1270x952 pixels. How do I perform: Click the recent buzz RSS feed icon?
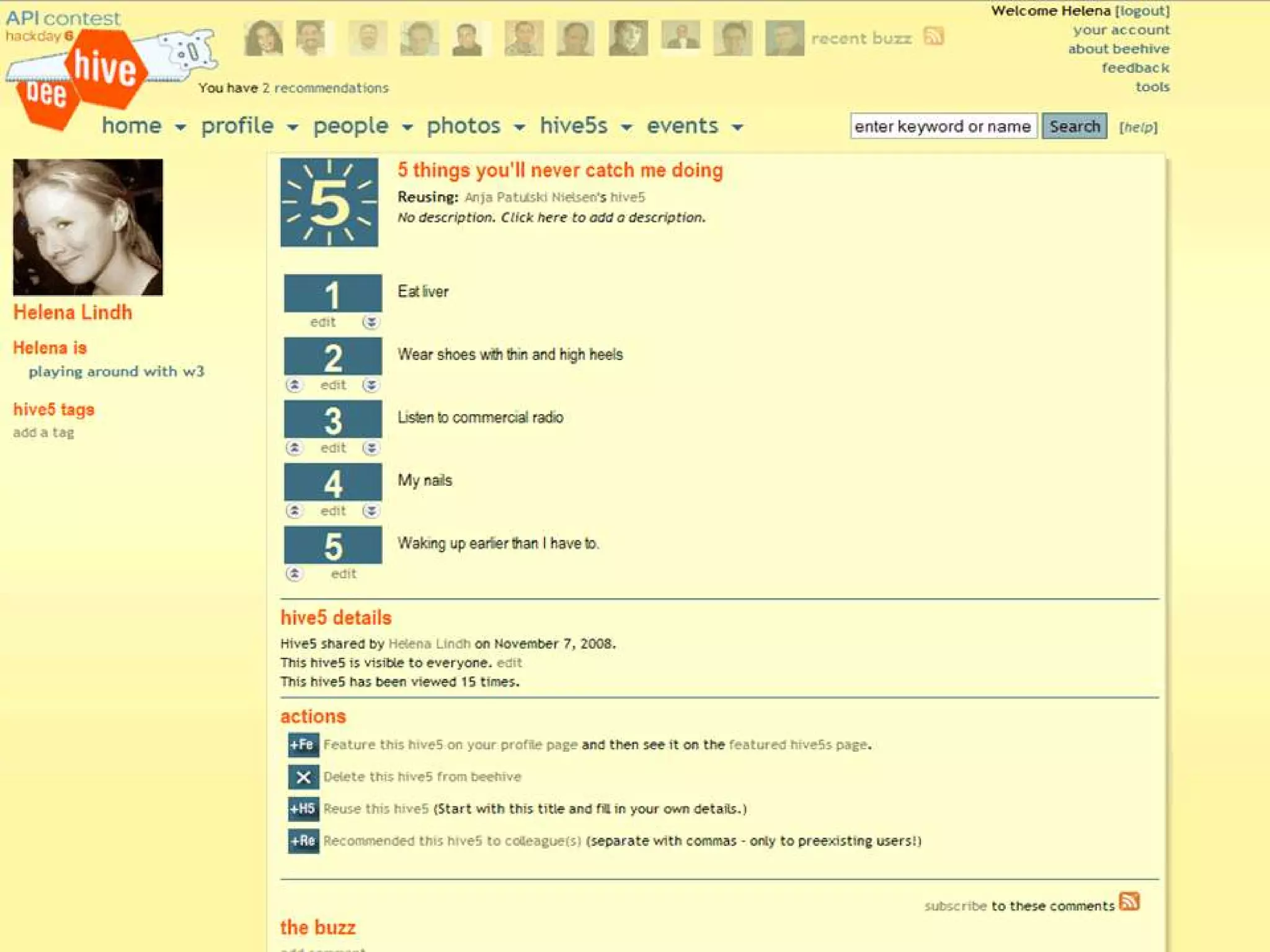[x=933, y=37]
